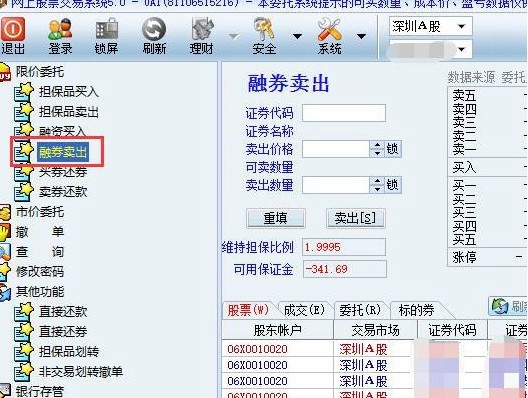Click the 锁屏 lock screen icon
The image size is (528, 398).
(107, 30)
